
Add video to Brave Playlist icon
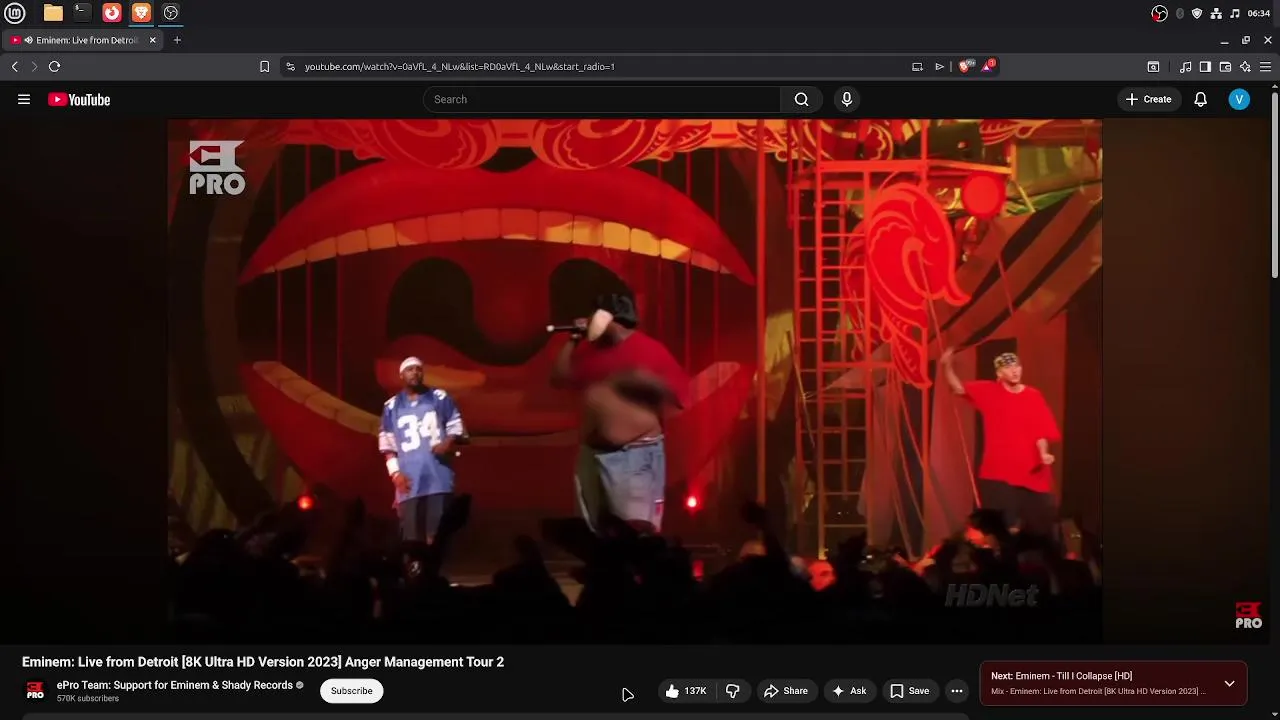[x=939, y=66]
